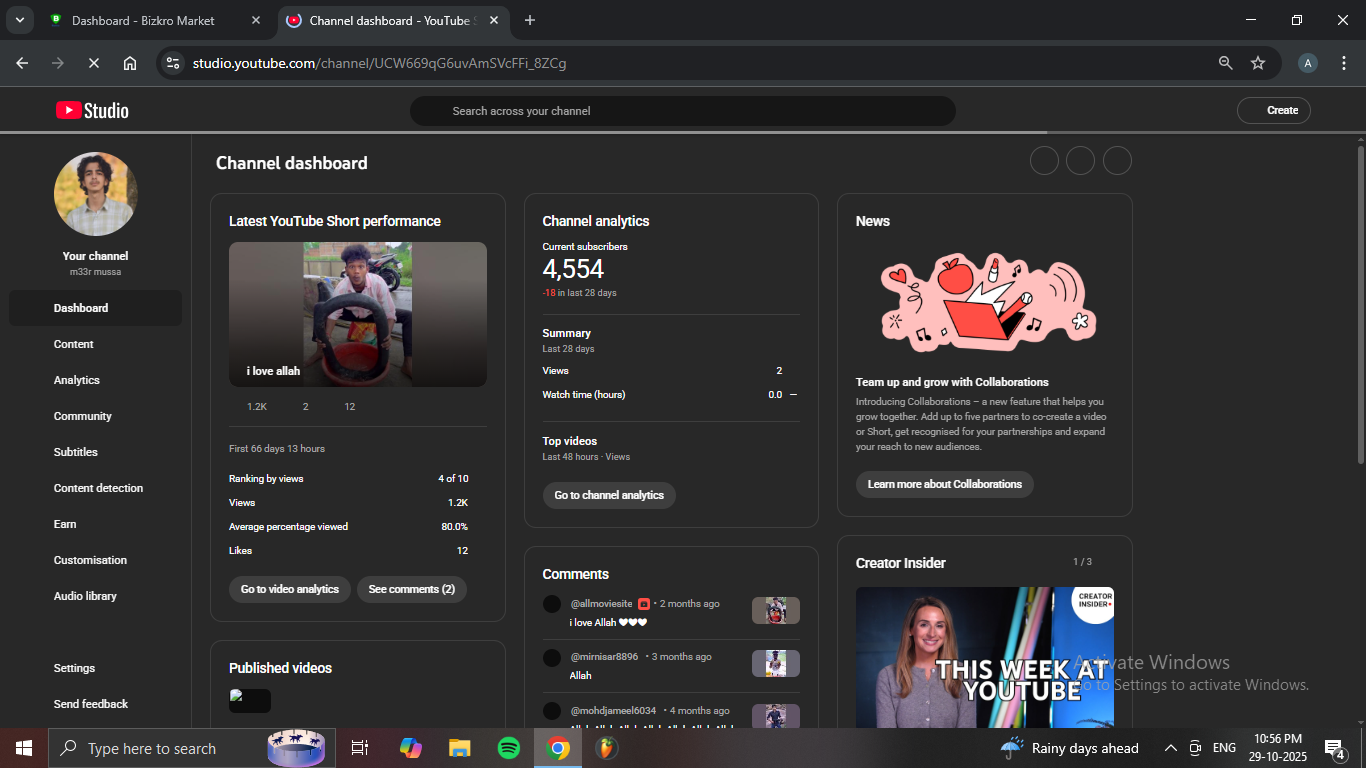Focus the Search across your channel field
1366x768 pixels.
pyautogui.click(x=682, y=111)
